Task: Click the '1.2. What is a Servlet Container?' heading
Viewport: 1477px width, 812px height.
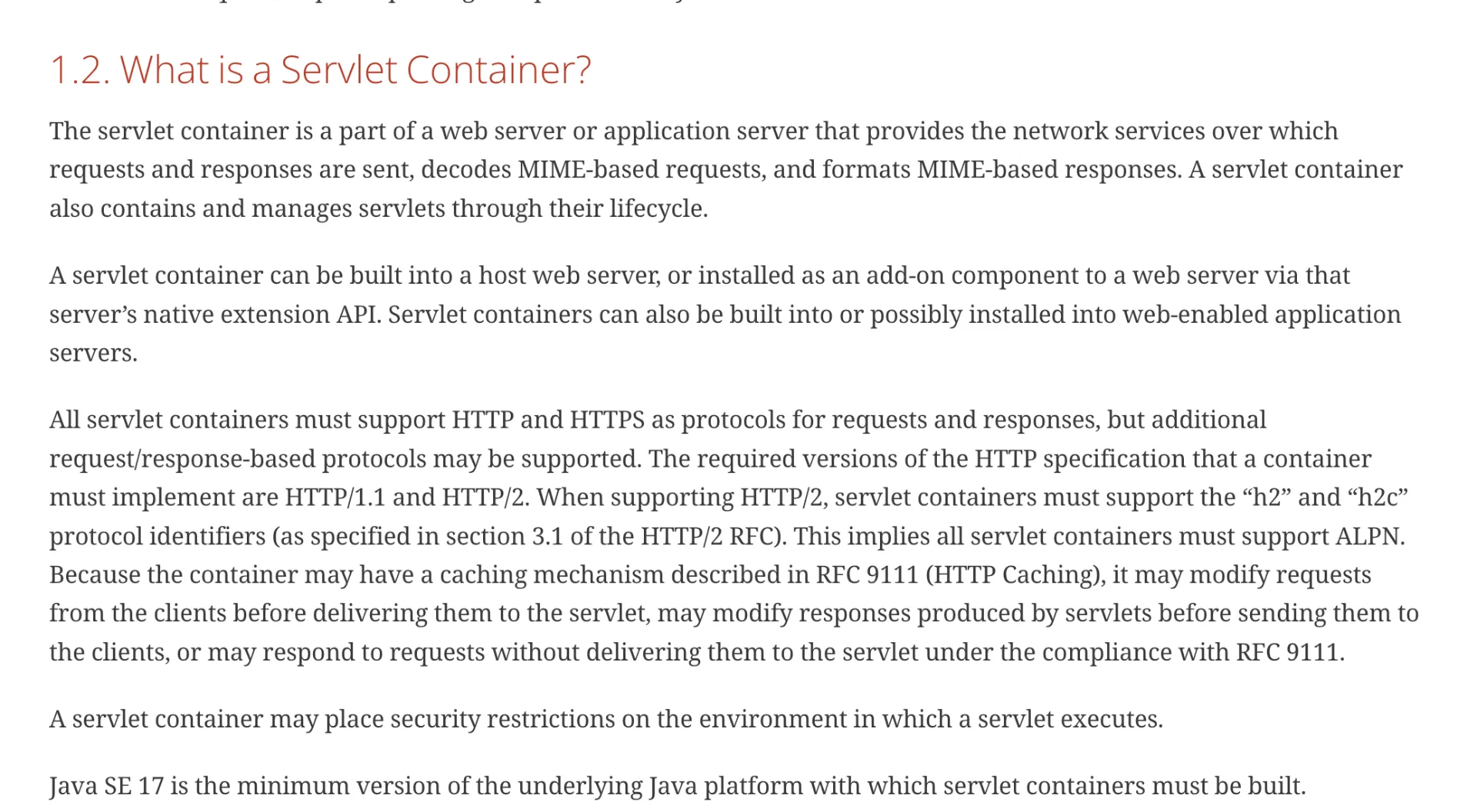Action: pyautogui.click(x=320, y=70)
